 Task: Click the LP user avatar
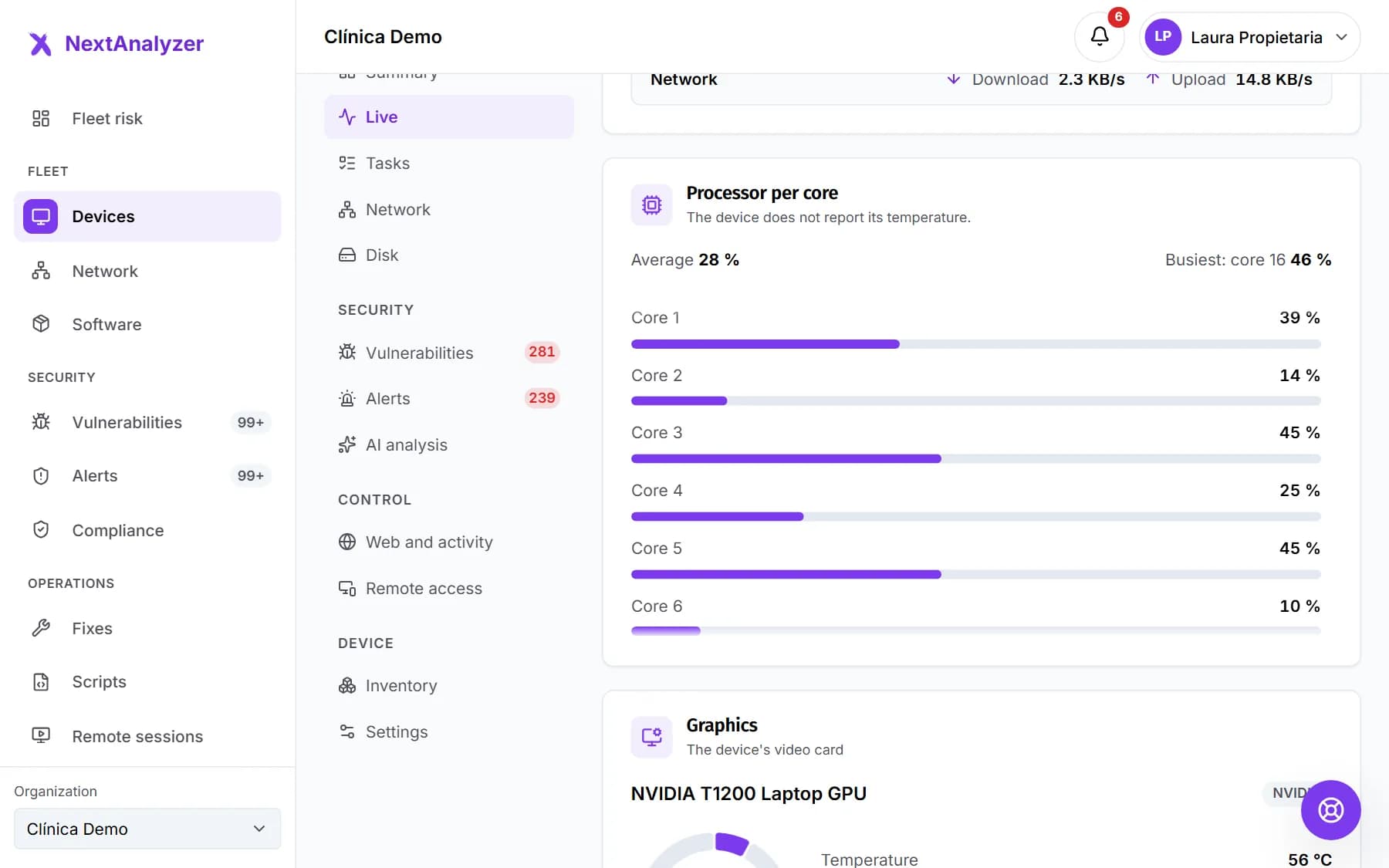pyautogui.click(x=1163, y=37)
